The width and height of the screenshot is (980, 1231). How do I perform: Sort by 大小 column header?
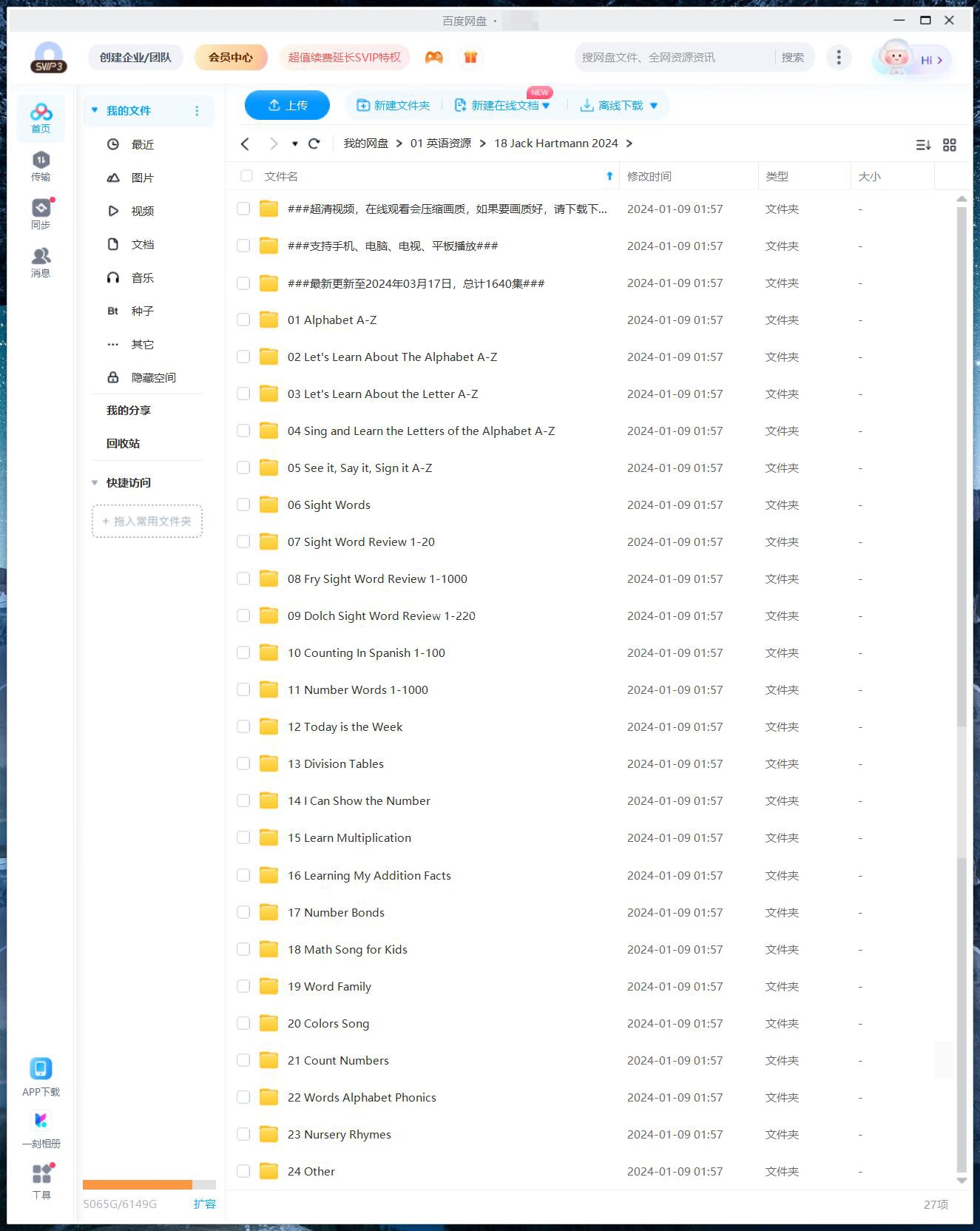point(870,176)
